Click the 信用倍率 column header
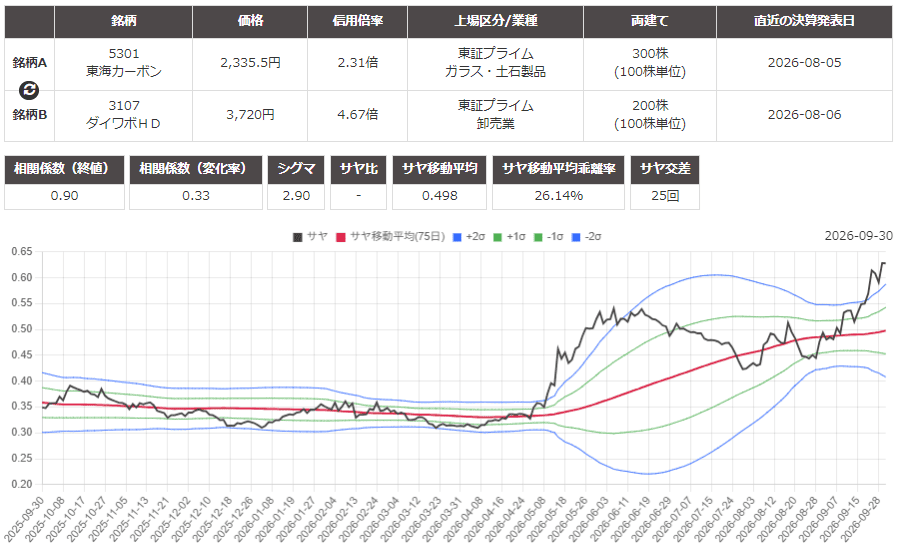Viewport: 897px width, 546px height. [x=358, y=21]
